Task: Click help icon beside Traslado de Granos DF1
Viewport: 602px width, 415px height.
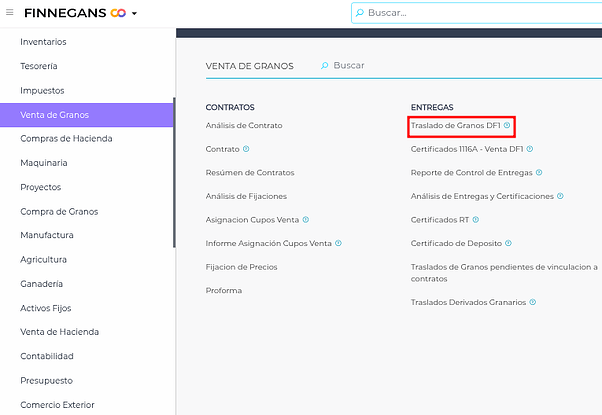Action: click(x=507, y=125)
